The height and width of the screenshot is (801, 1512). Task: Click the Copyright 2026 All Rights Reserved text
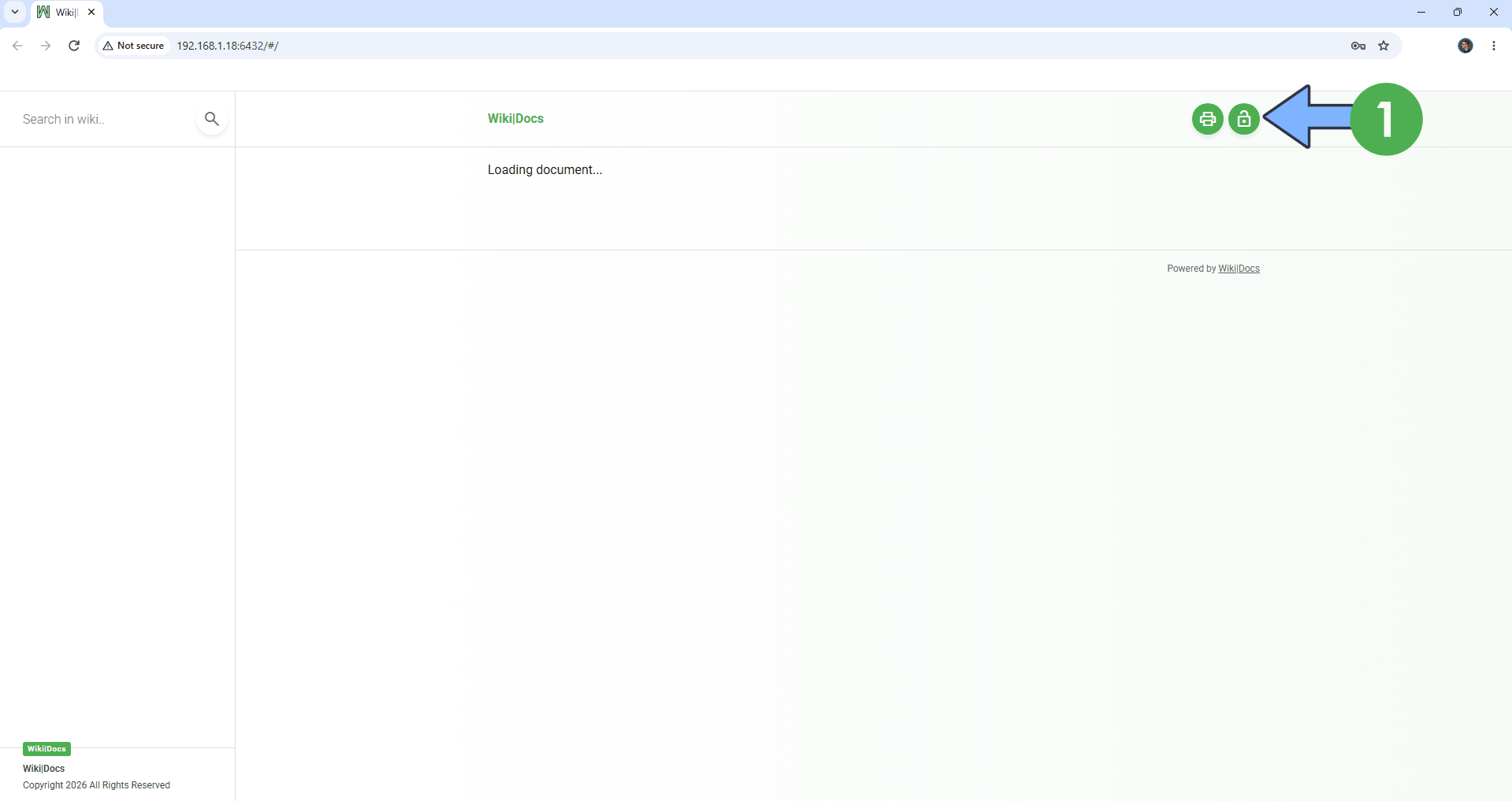pyautogui.click(x=96, y=785)
